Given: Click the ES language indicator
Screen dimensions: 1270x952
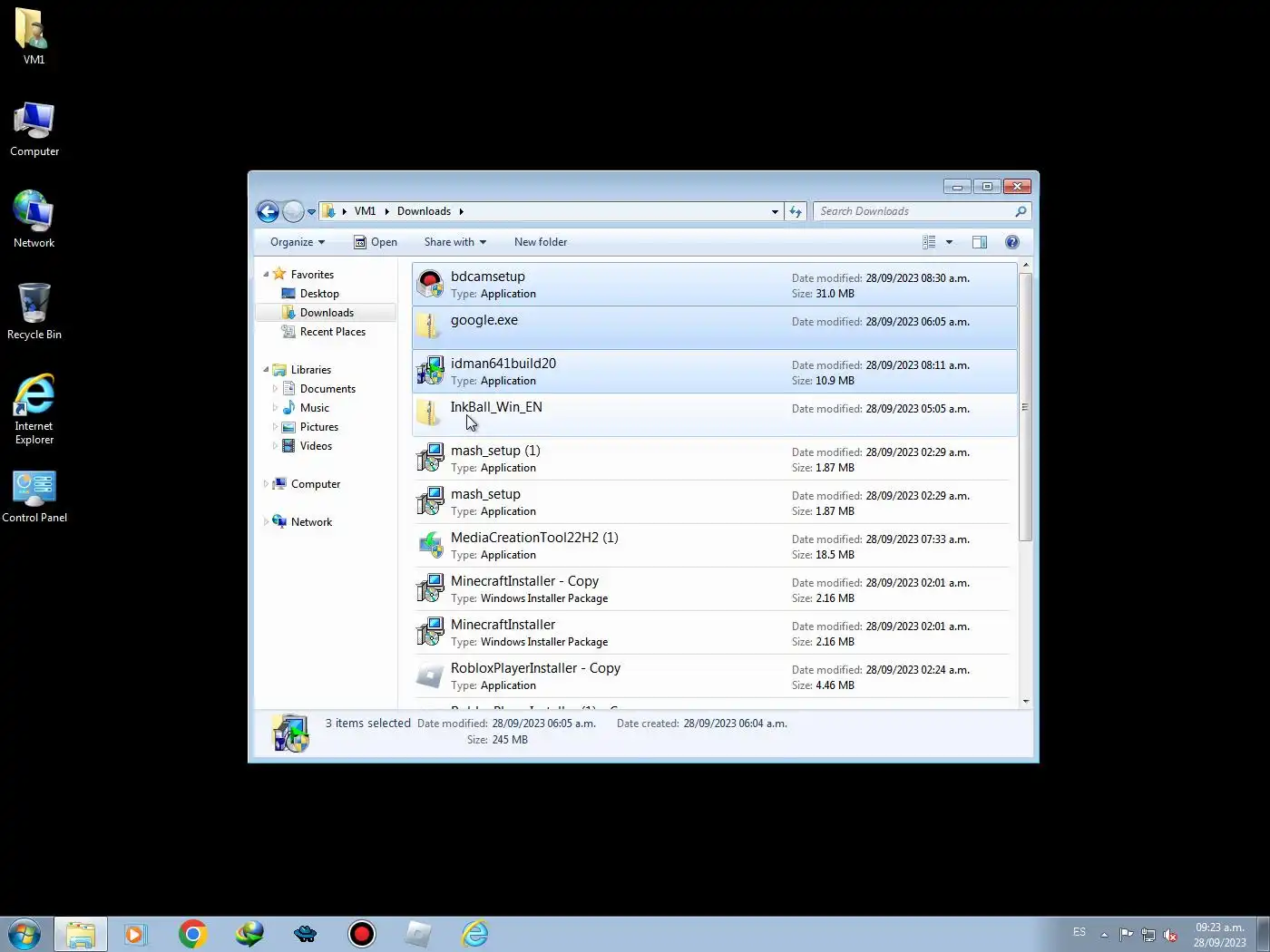Looking at the screenshot, I should pos(1079,932).
